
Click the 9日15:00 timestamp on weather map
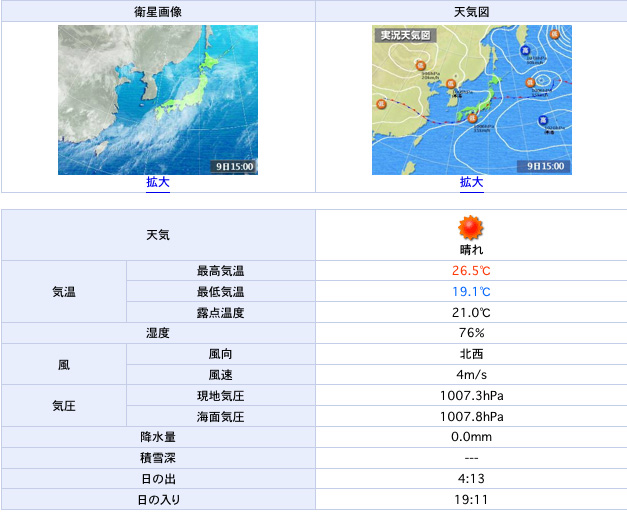546,166
